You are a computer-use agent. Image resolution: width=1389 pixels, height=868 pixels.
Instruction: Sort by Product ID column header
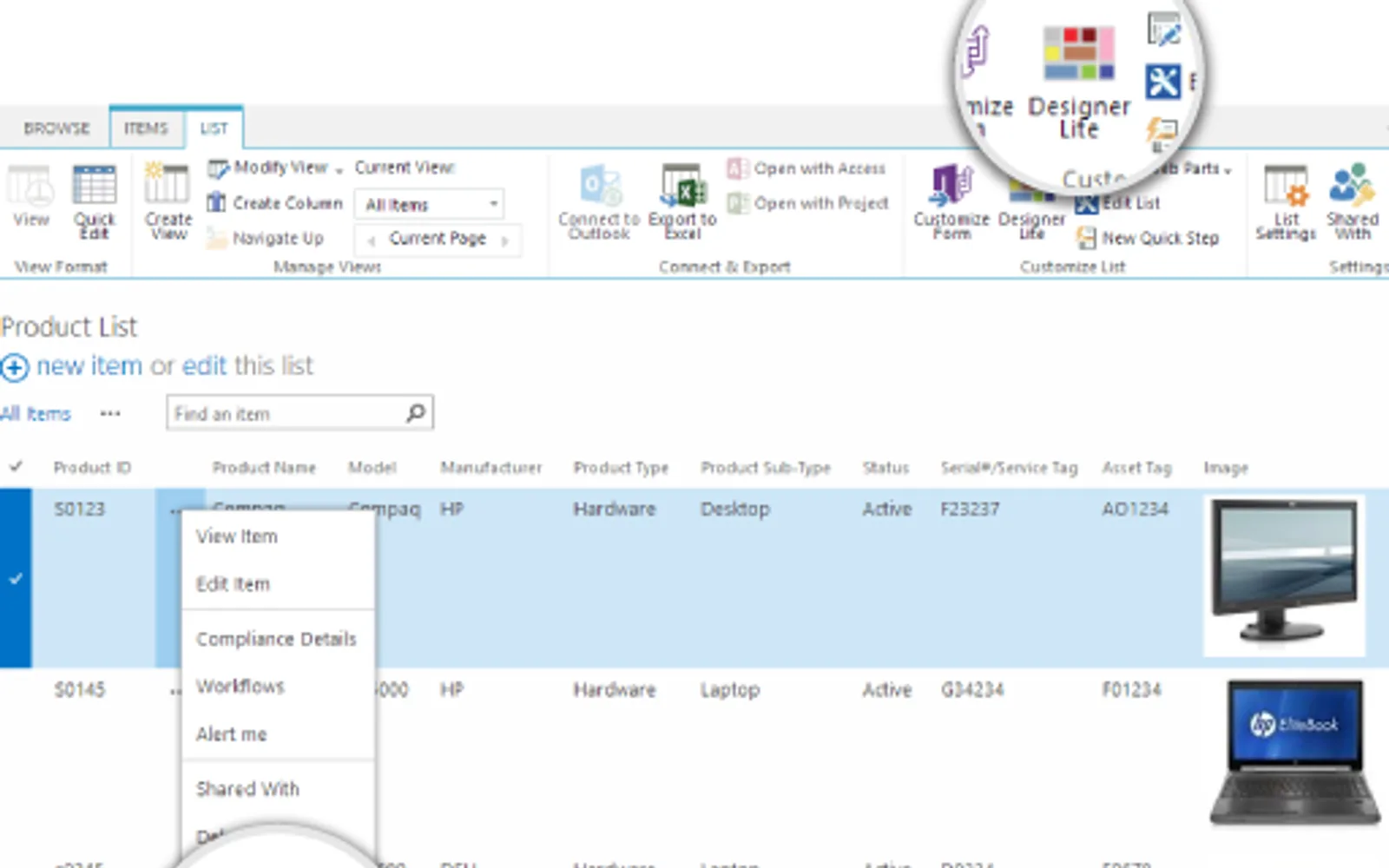92,468
